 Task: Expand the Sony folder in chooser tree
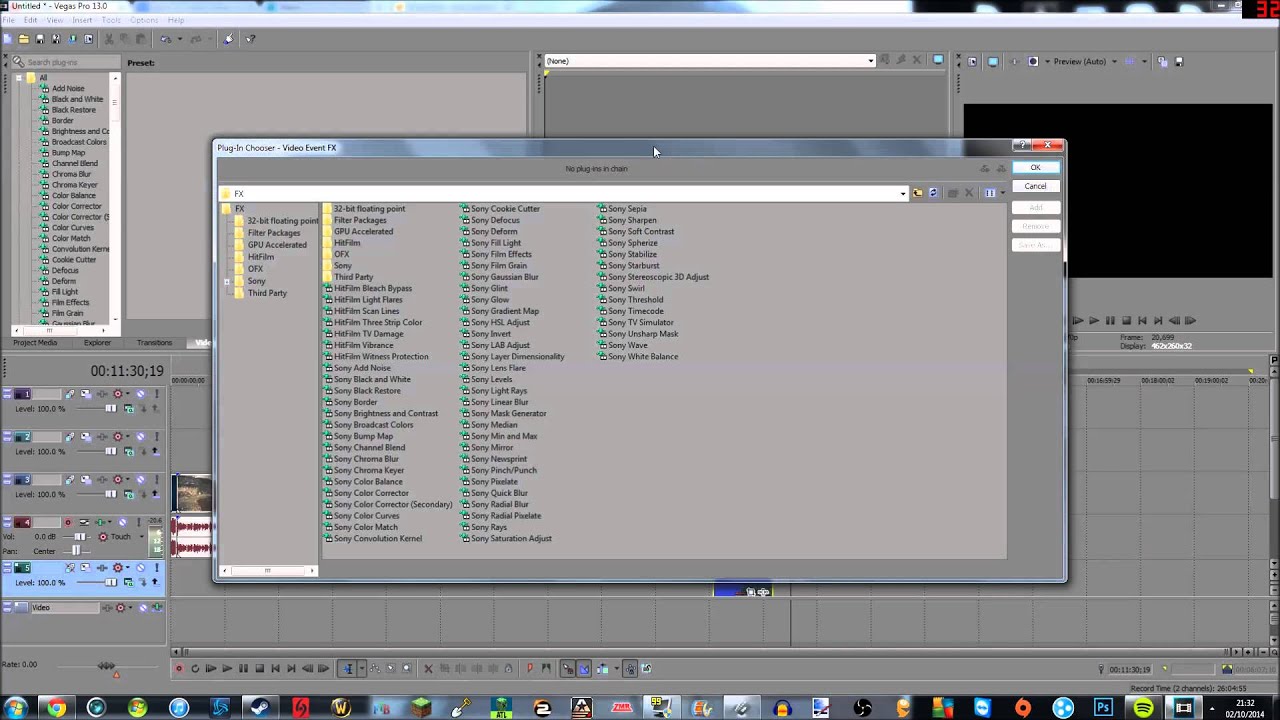tap(227, 281)
